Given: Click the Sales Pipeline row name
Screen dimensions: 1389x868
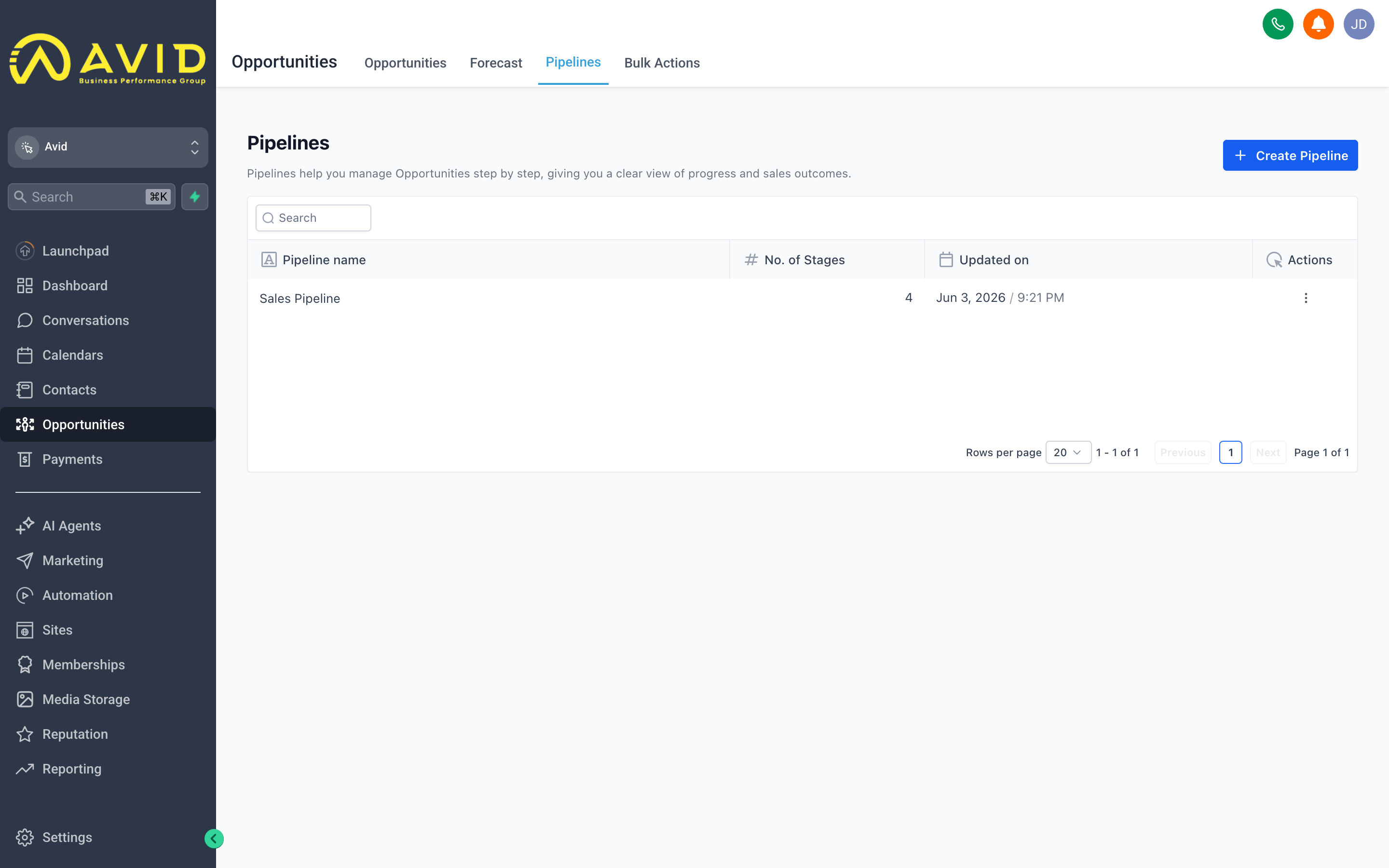Looking at the screenshot, I should (x=300, y=298).
